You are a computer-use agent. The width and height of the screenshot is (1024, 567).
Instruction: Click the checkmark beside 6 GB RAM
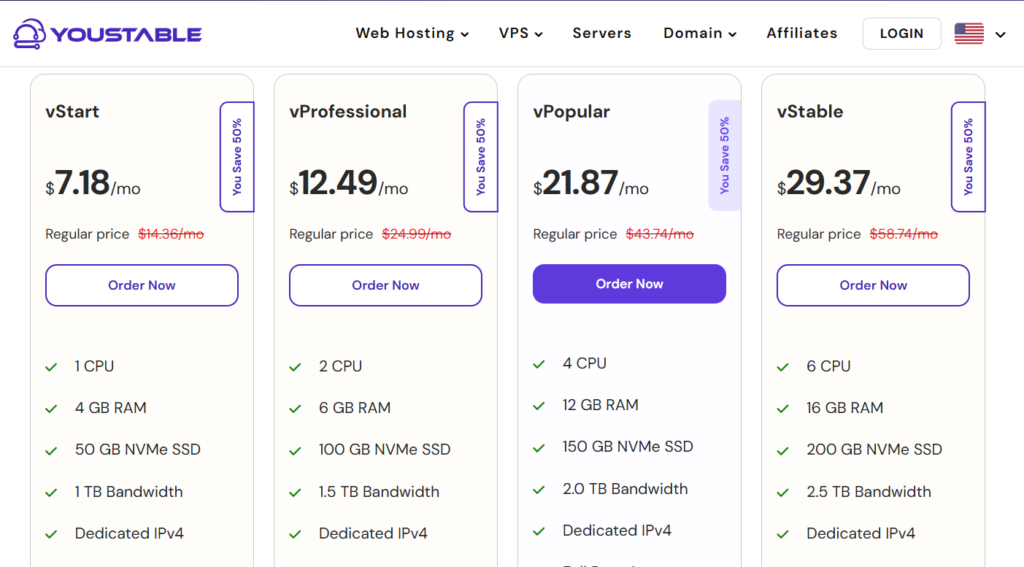click(x=295, y=409)
